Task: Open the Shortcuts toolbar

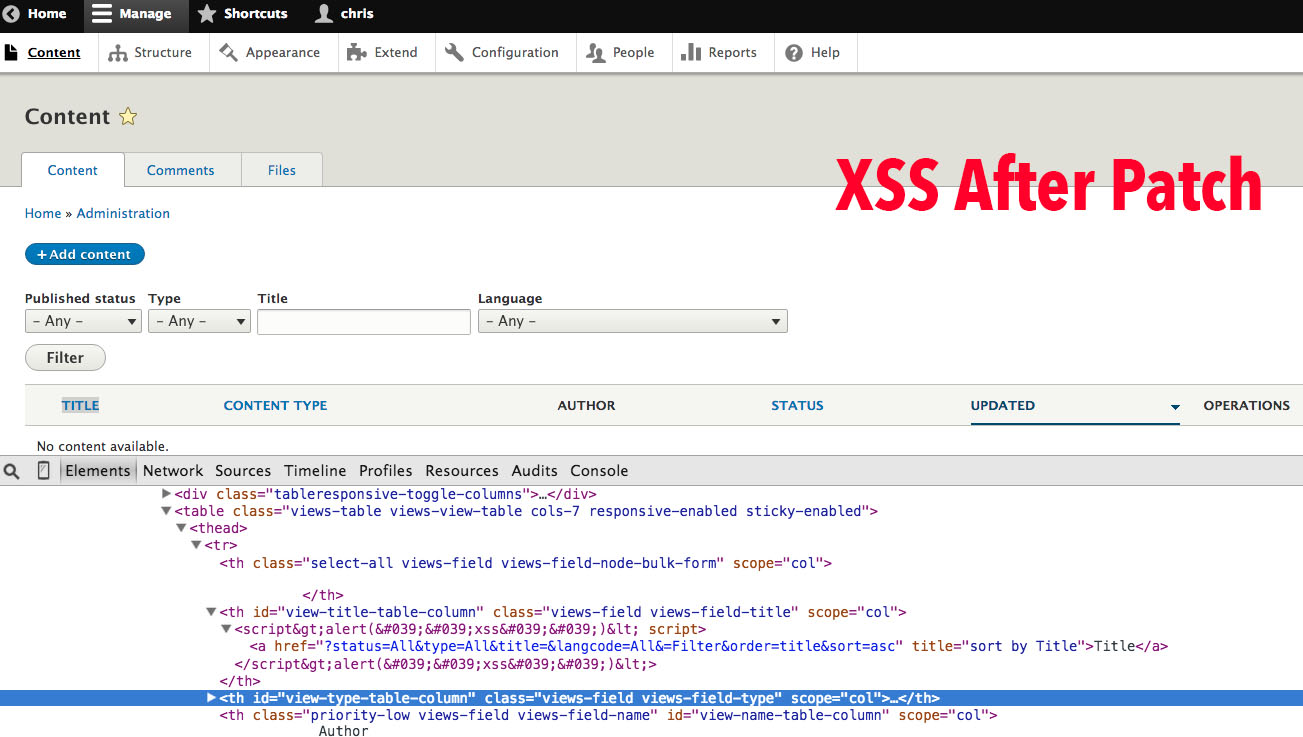Action: click(243, 14)
